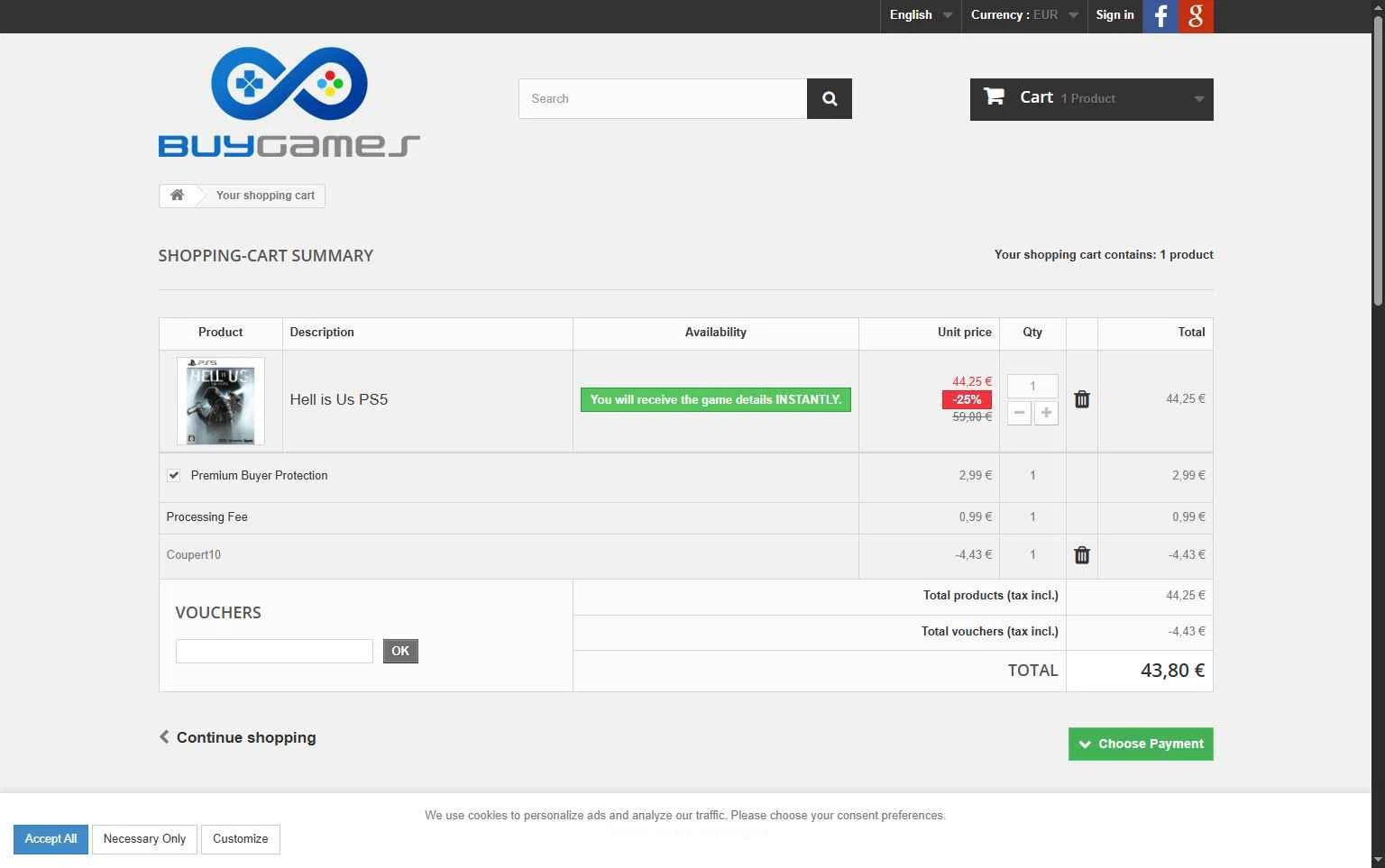The width and height of the screenshot is (1385, 868).
Task: Focus the Search input field
Action: 663,99
